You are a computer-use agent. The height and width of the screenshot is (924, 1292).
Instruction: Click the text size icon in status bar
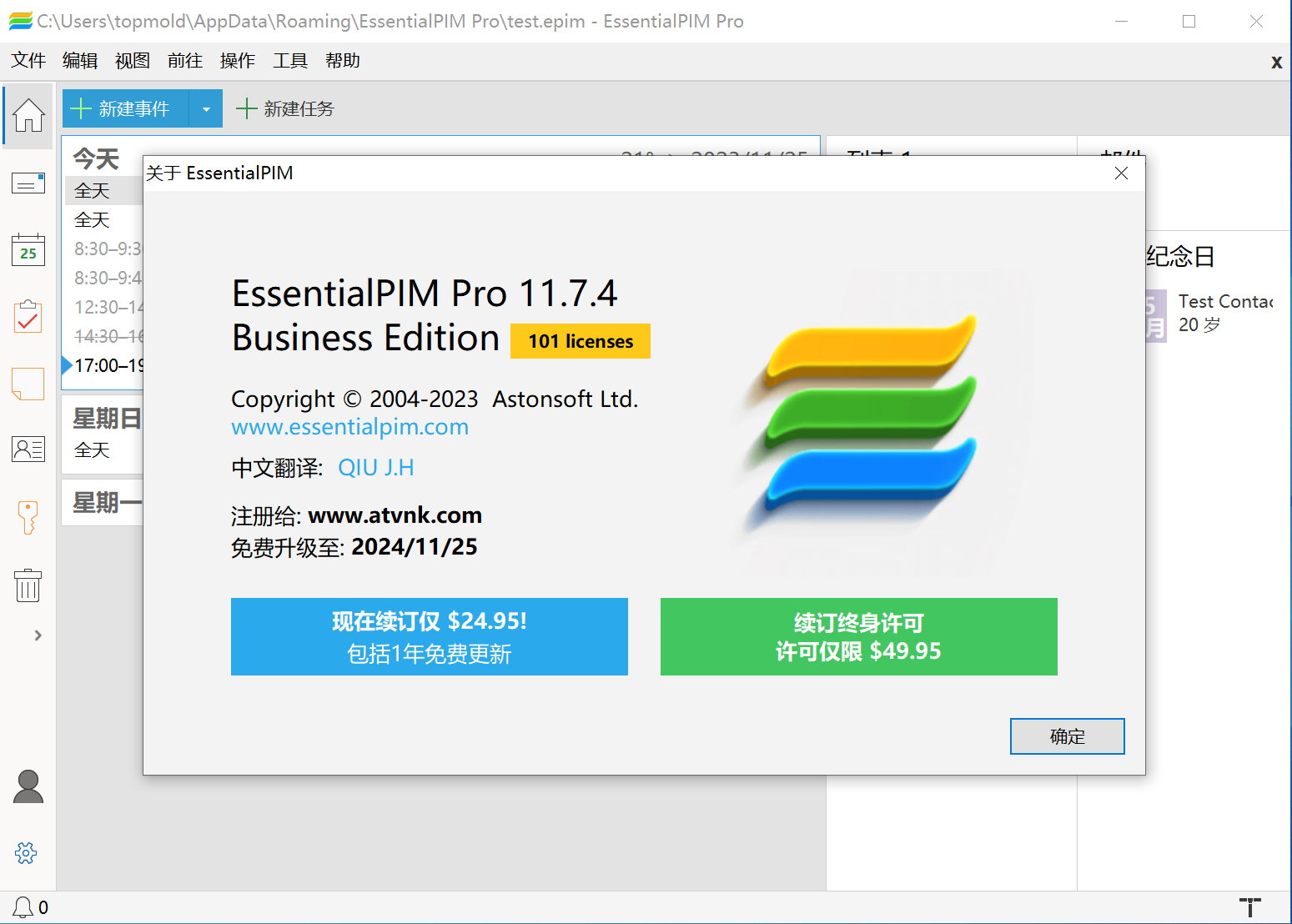click(x=1249, y=907)
